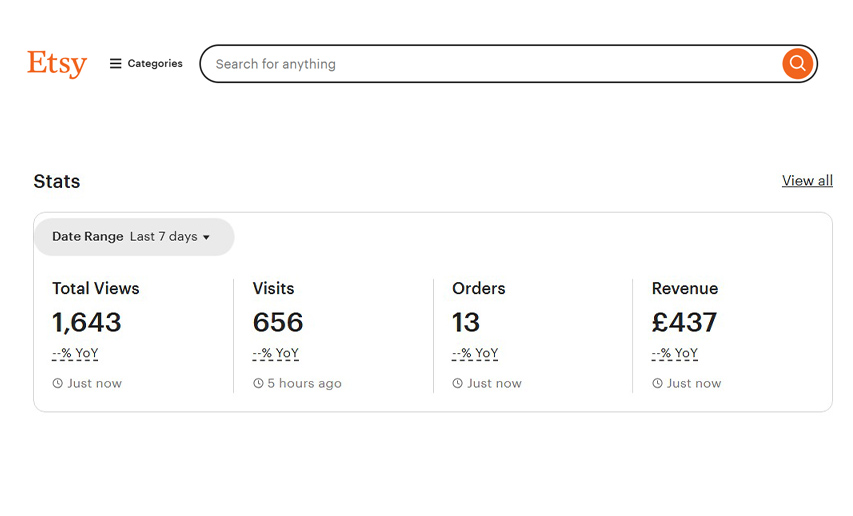
Task: Click the clock icon under Orders
Action: [x=458, y=383]
